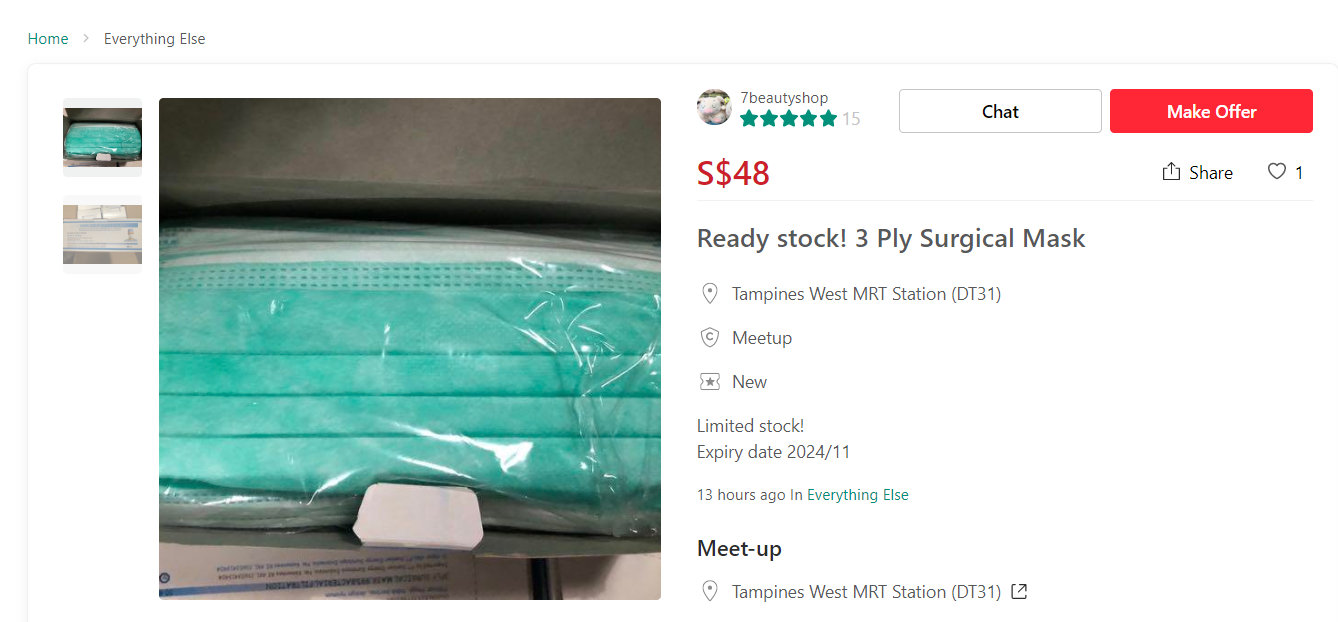Screen dimensions: 1338x622
Task: Click the five-star seller rating
Action: point(788,119)
